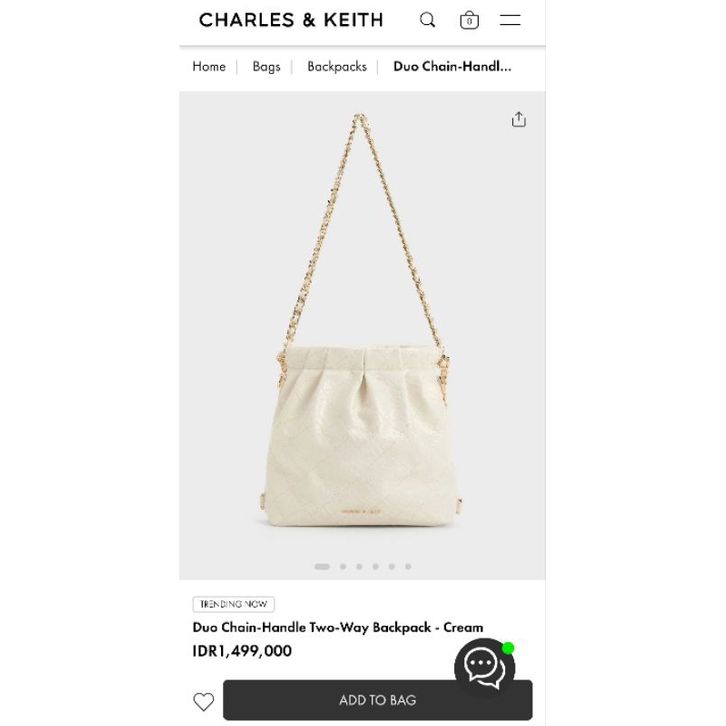
Task: Go to Home breadcrumb
Action: tap(209, 67)
